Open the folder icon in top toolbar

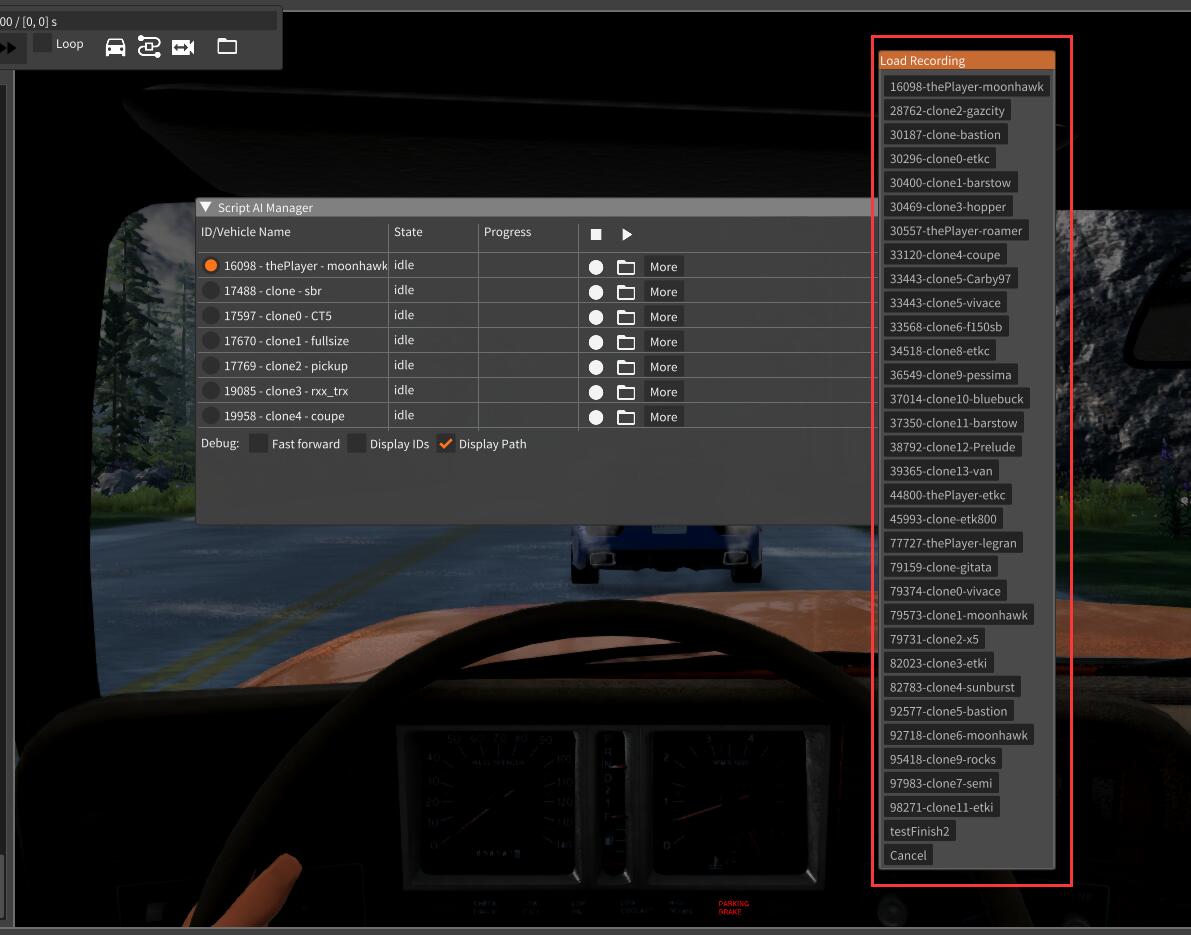227,46
